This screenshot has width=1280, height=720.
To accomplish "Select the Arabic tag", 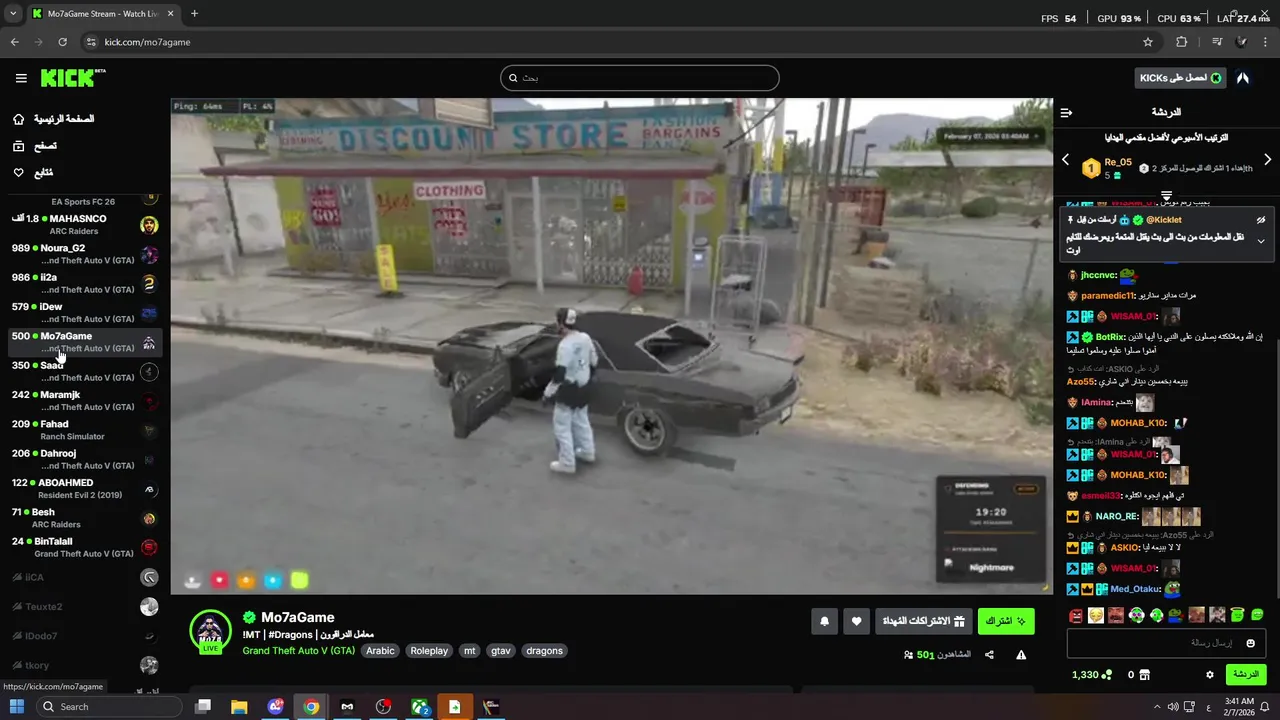I will (380, 651).
